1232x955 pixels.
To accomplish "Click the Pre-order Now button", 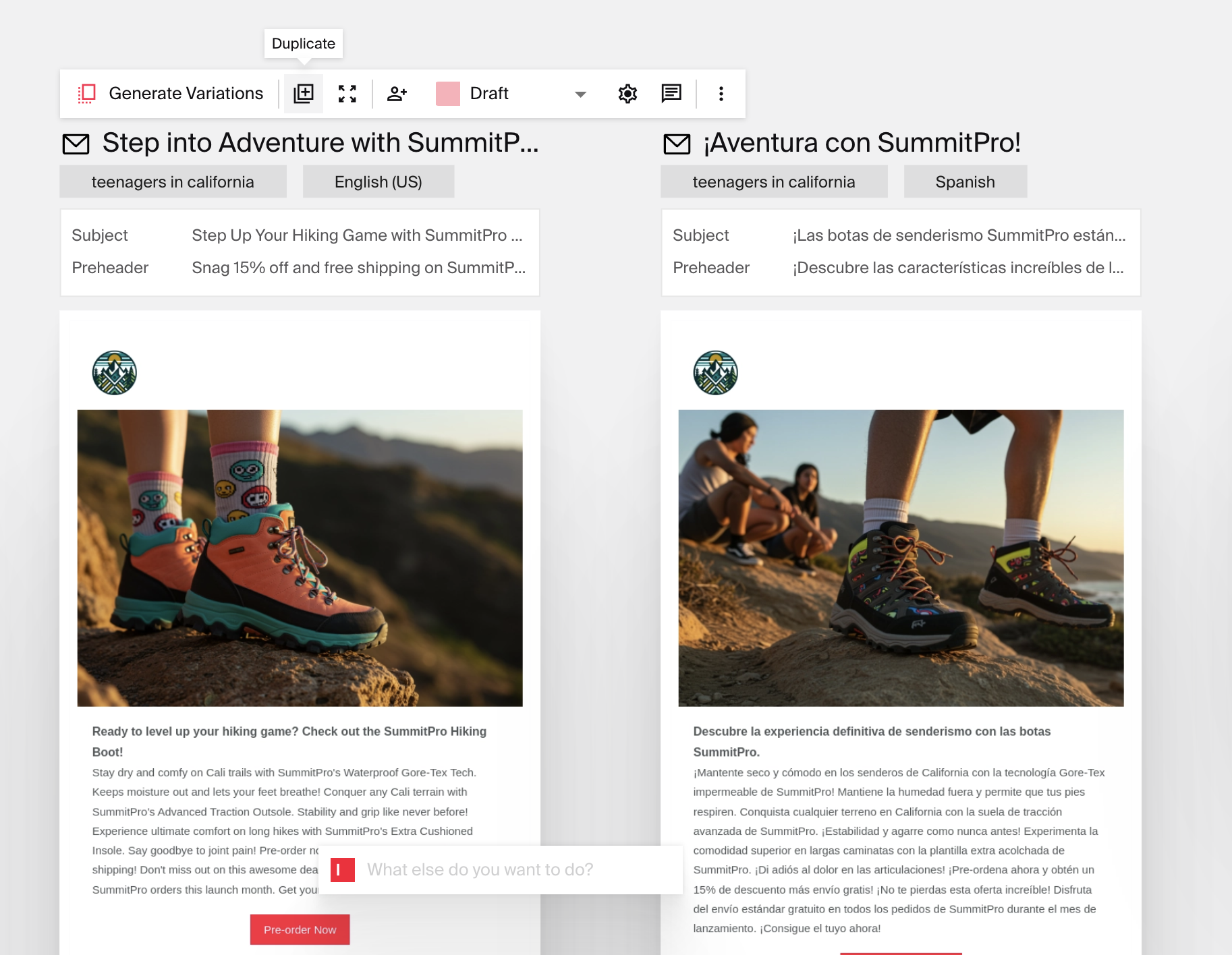I will pyautogui.click(x=299, y=929).
